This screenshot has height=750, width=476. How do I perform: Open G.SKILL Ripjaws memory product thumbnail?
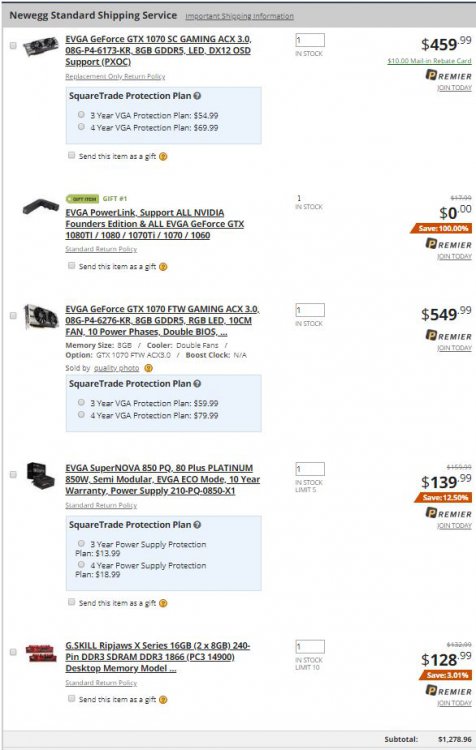[41, 653]
